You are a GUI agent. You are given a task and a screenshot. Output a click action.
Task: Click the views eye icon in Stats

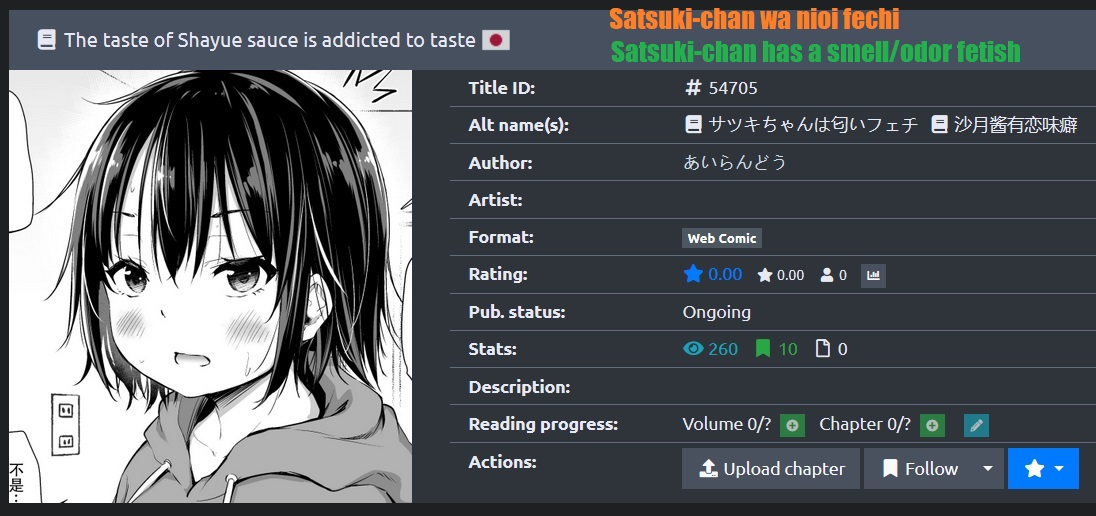click(x=693, y=348)
